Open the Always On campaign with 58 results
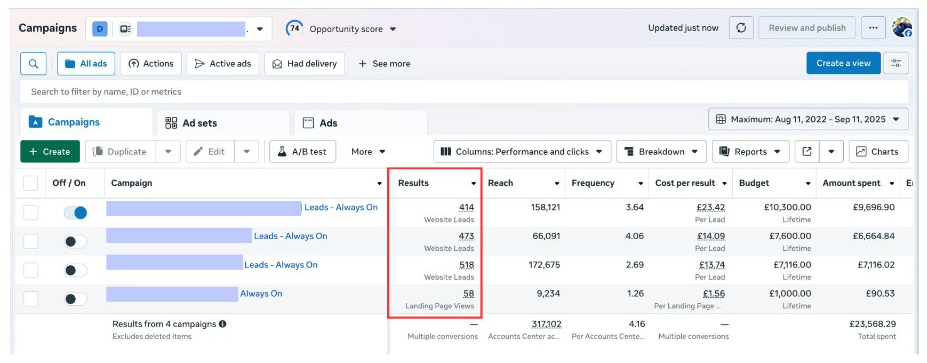This screenshot has height=363, width=927. (x=261, y=293)
